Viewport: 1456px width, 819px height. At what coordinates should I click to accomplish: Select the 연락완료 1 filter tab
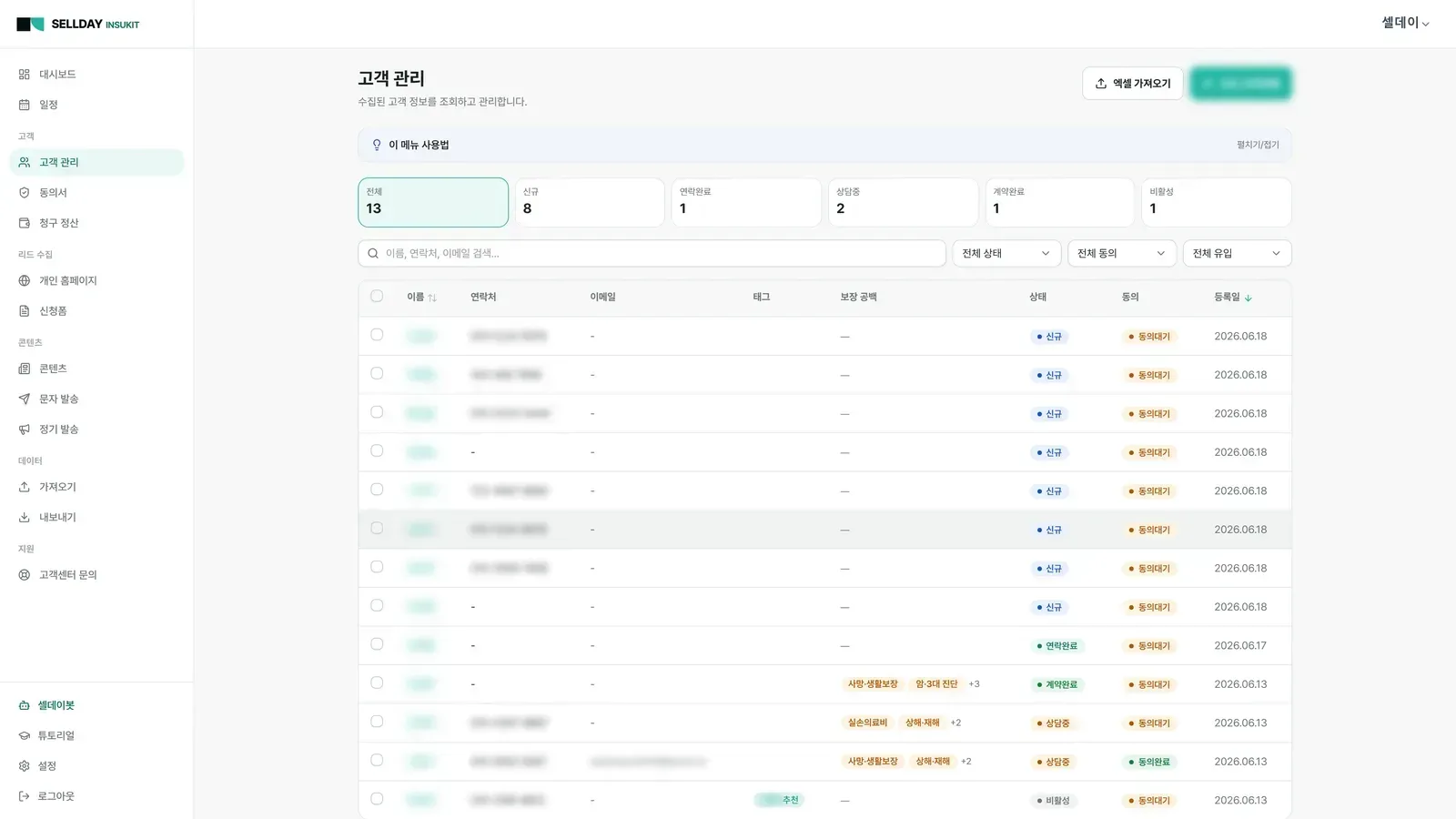pos(746,202)
